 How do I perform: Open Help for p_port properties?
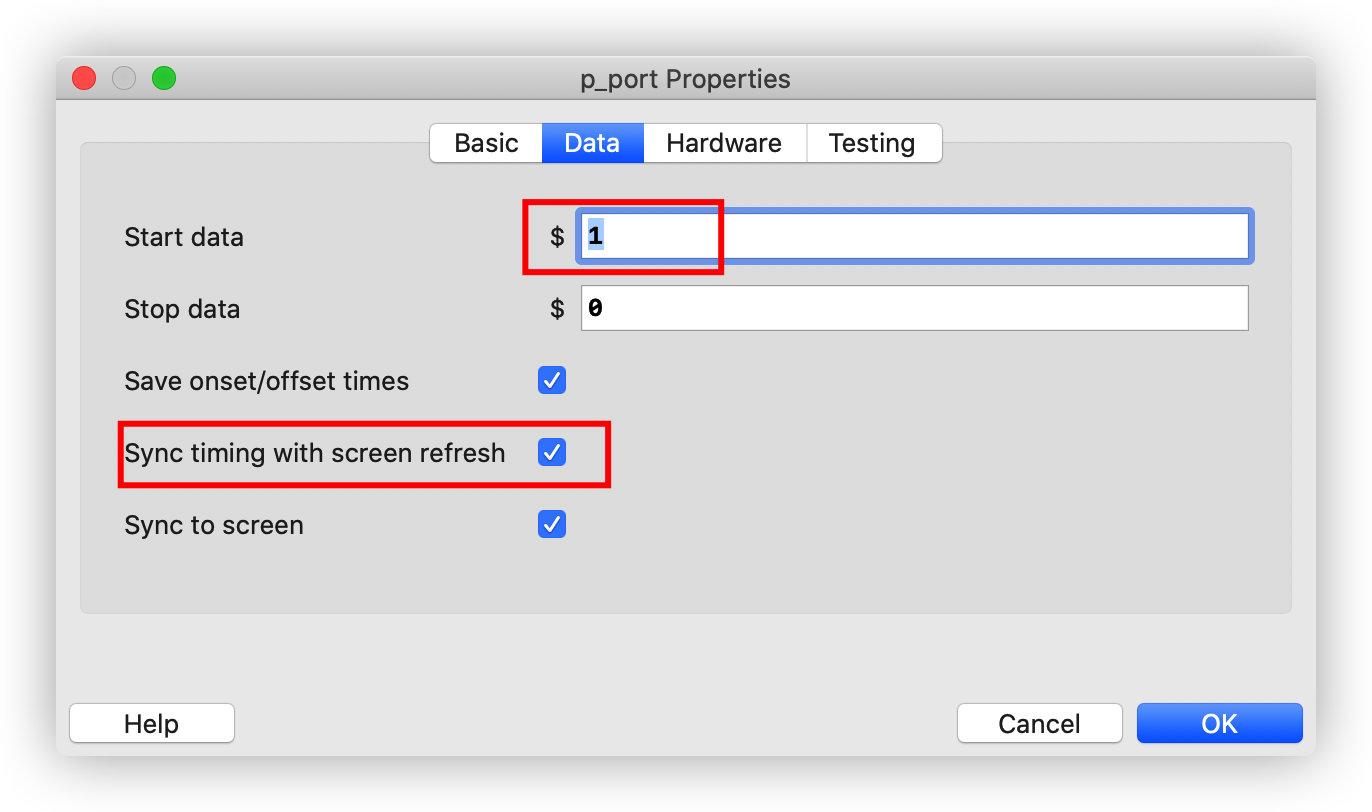(152, 723)
